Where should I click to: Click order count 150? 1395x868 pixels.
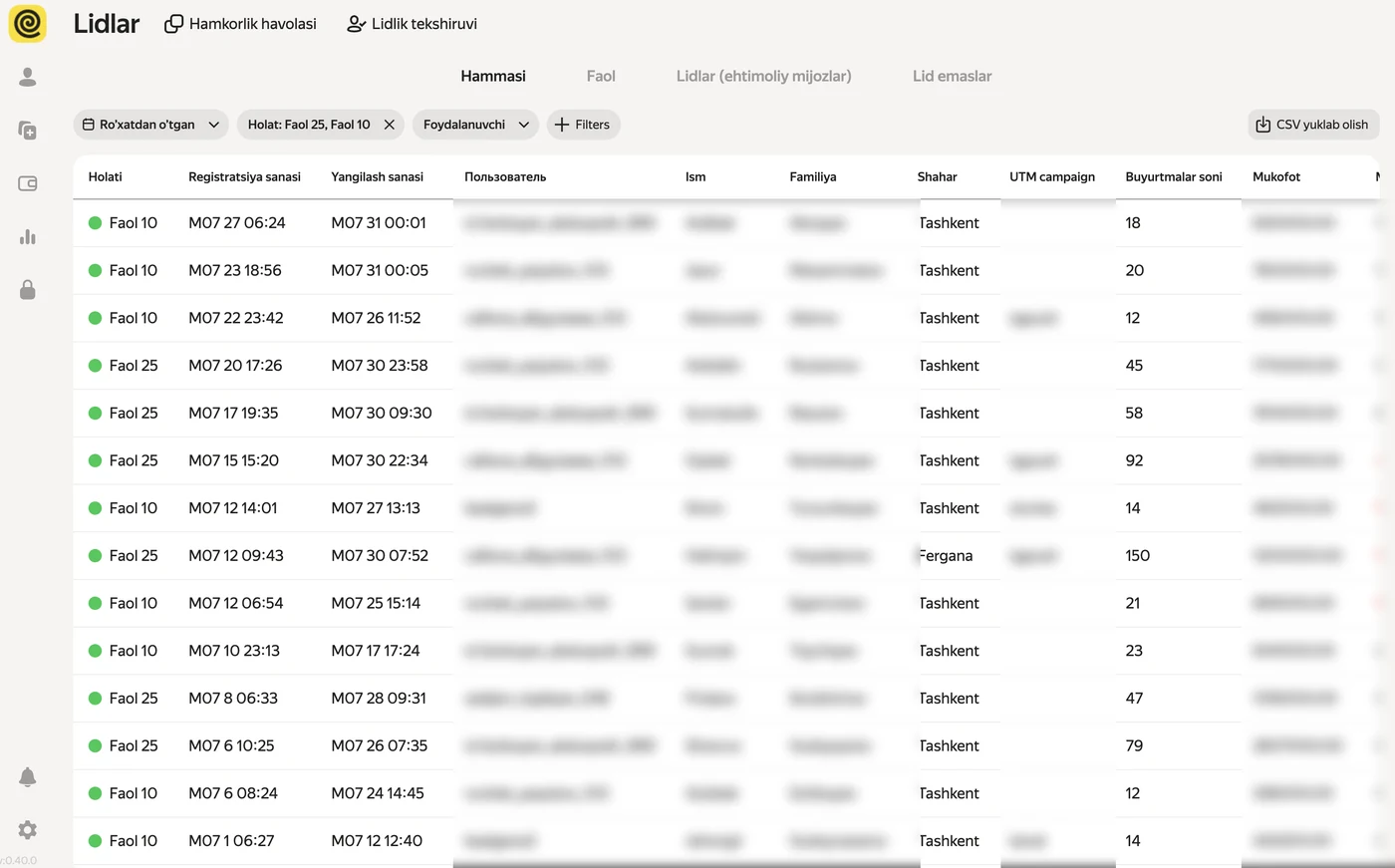(x=1137, y=555)
